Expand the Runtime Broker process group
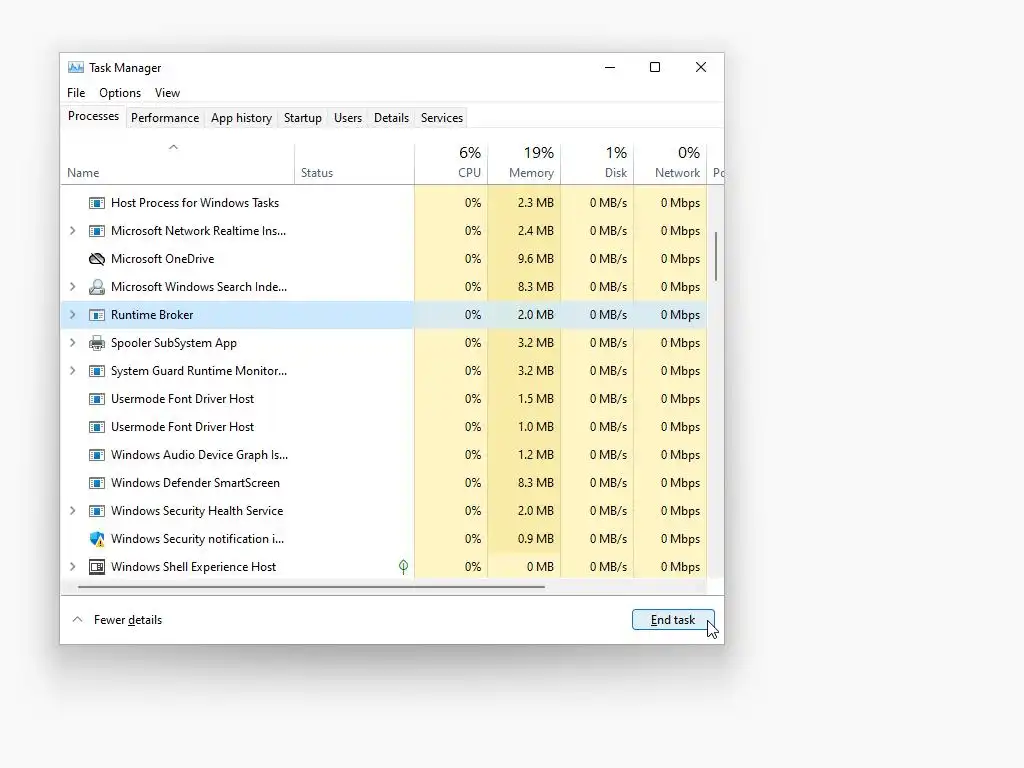The image size is (1024, 768). [x=72, y=315]
